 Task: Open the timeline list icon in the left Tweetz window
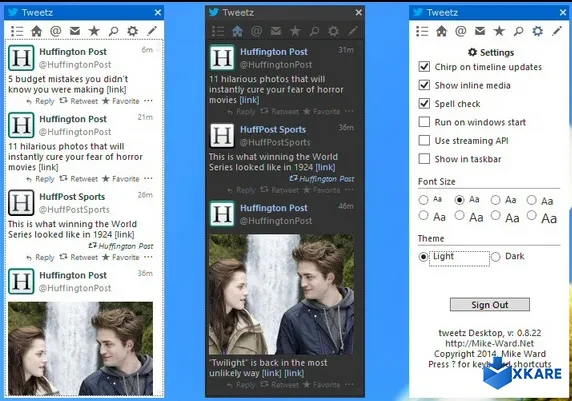point(17,31)
